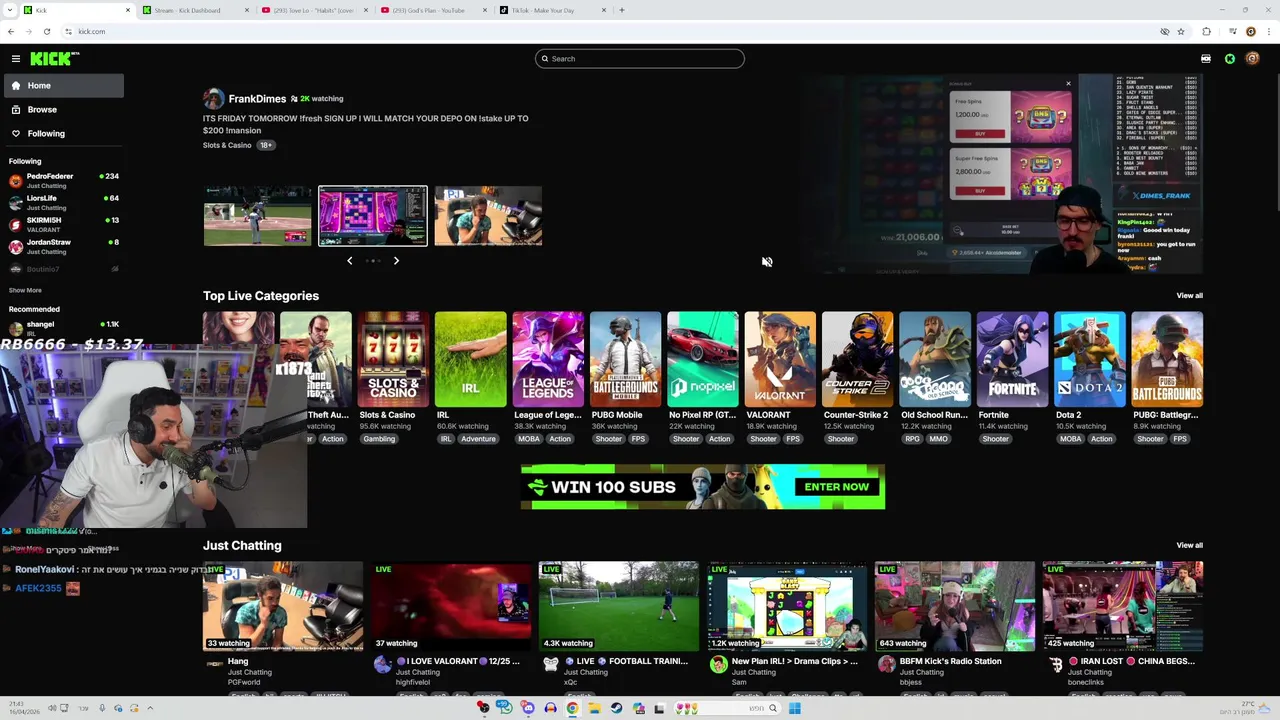Open JordanStraw followed channel
Viewport: 1280px width, 720px height.
coord(64,247)
